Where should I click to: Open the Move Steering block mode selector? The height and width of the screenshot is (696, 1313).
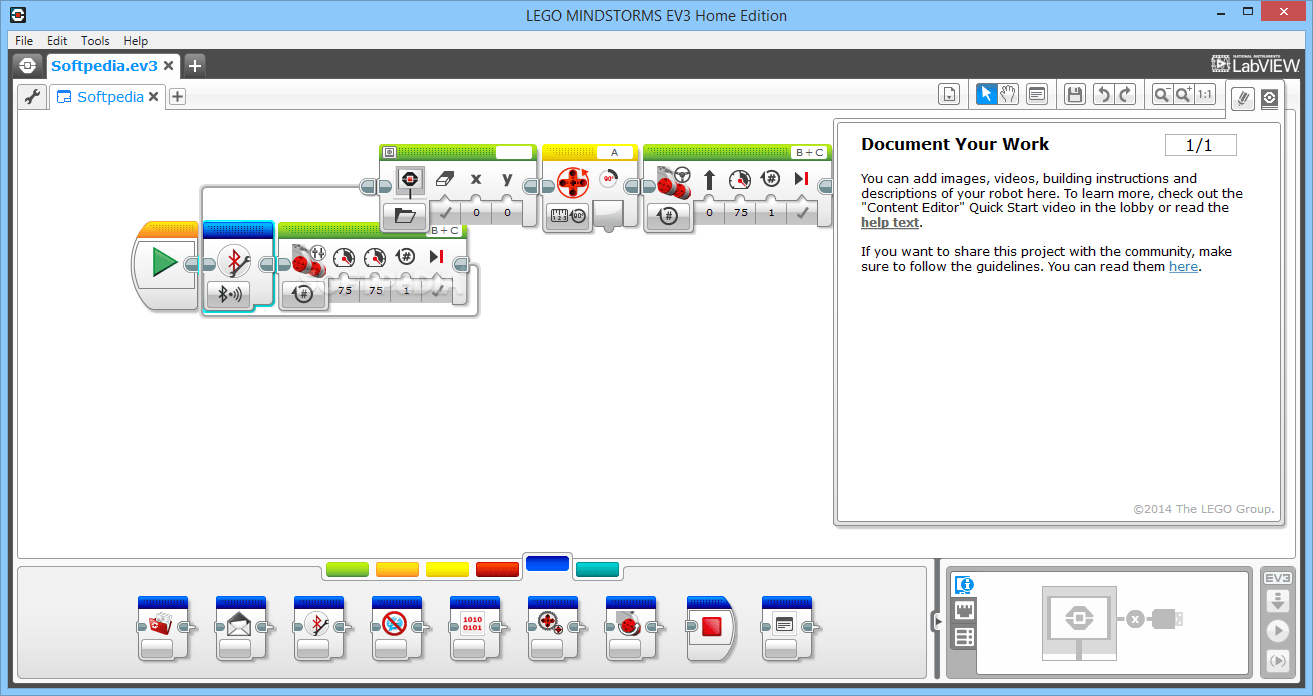[669, 215]
